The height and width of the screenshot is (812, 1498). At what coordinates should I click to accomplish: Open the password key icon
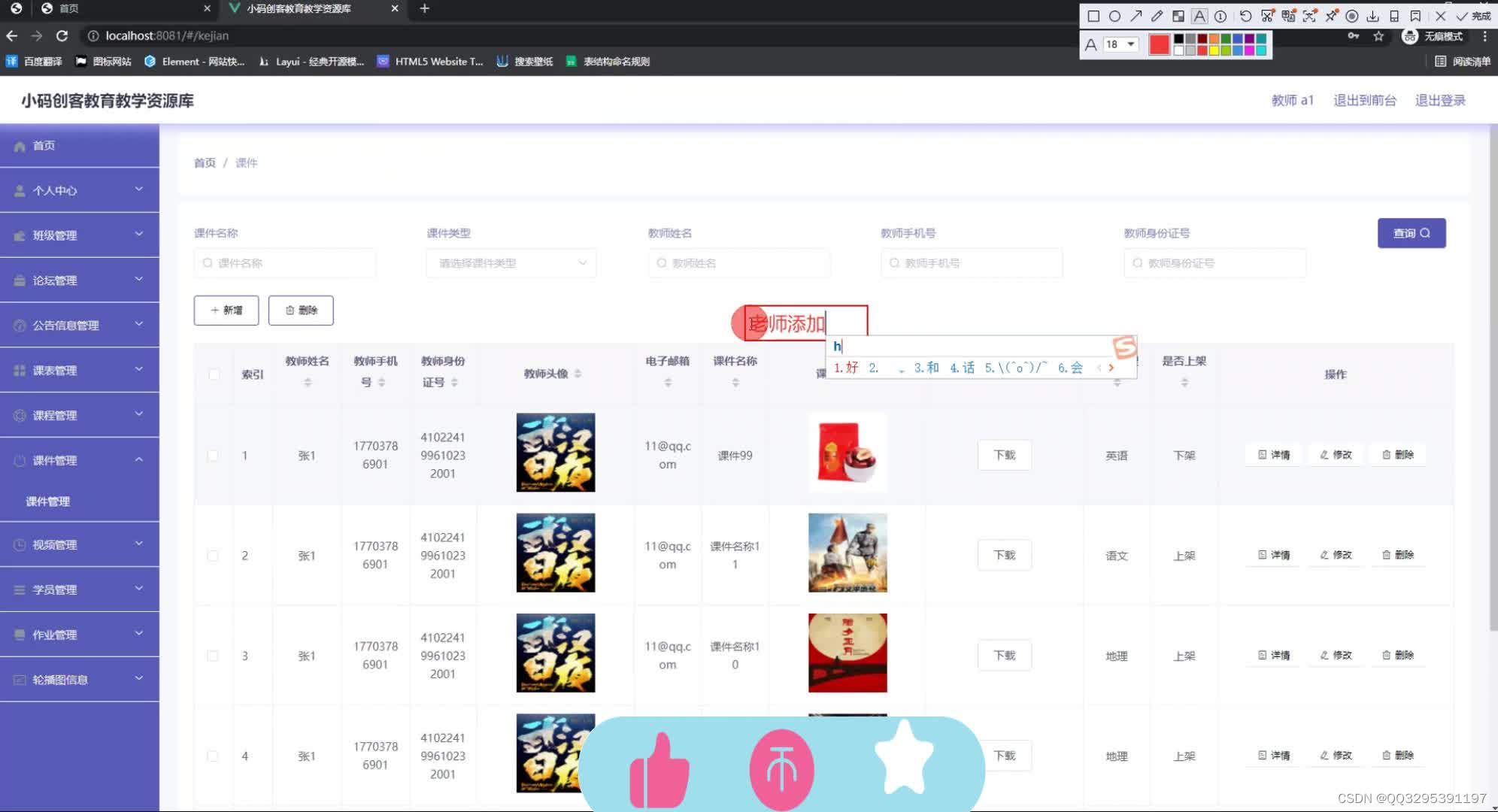(x=1354, y=36)
